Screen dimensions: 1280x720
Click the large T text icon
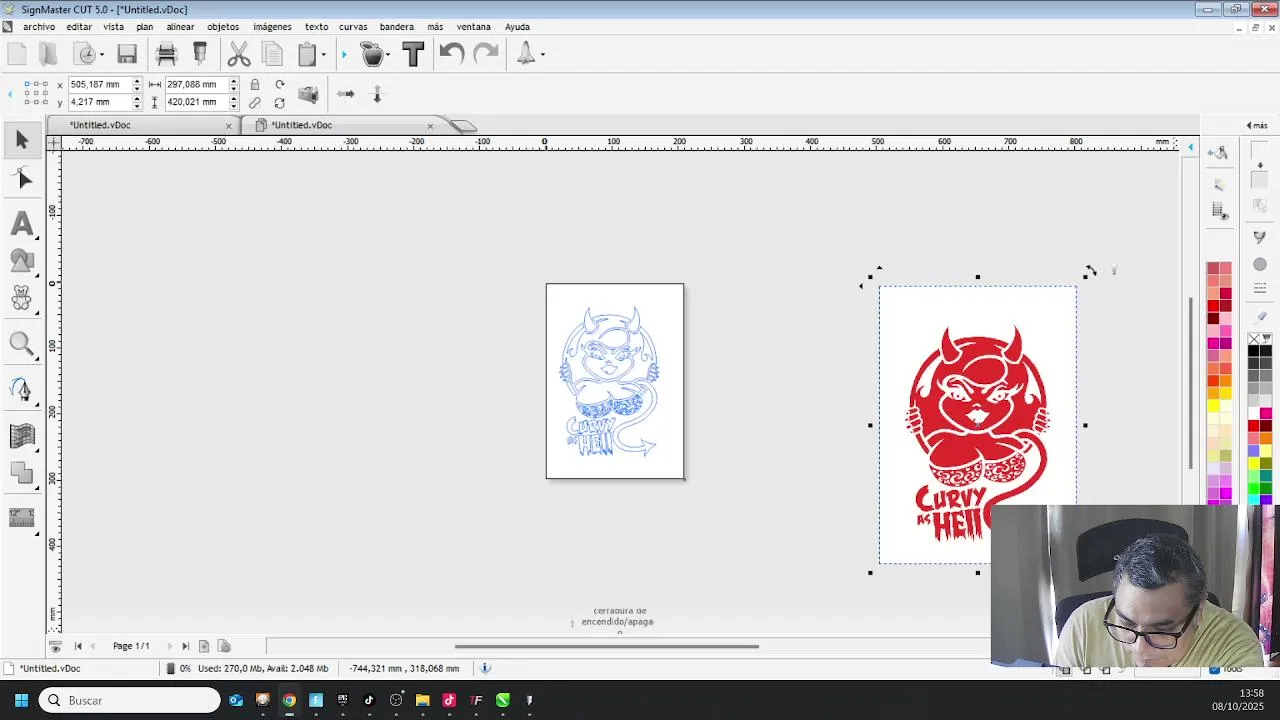click(x=413, y=54)
